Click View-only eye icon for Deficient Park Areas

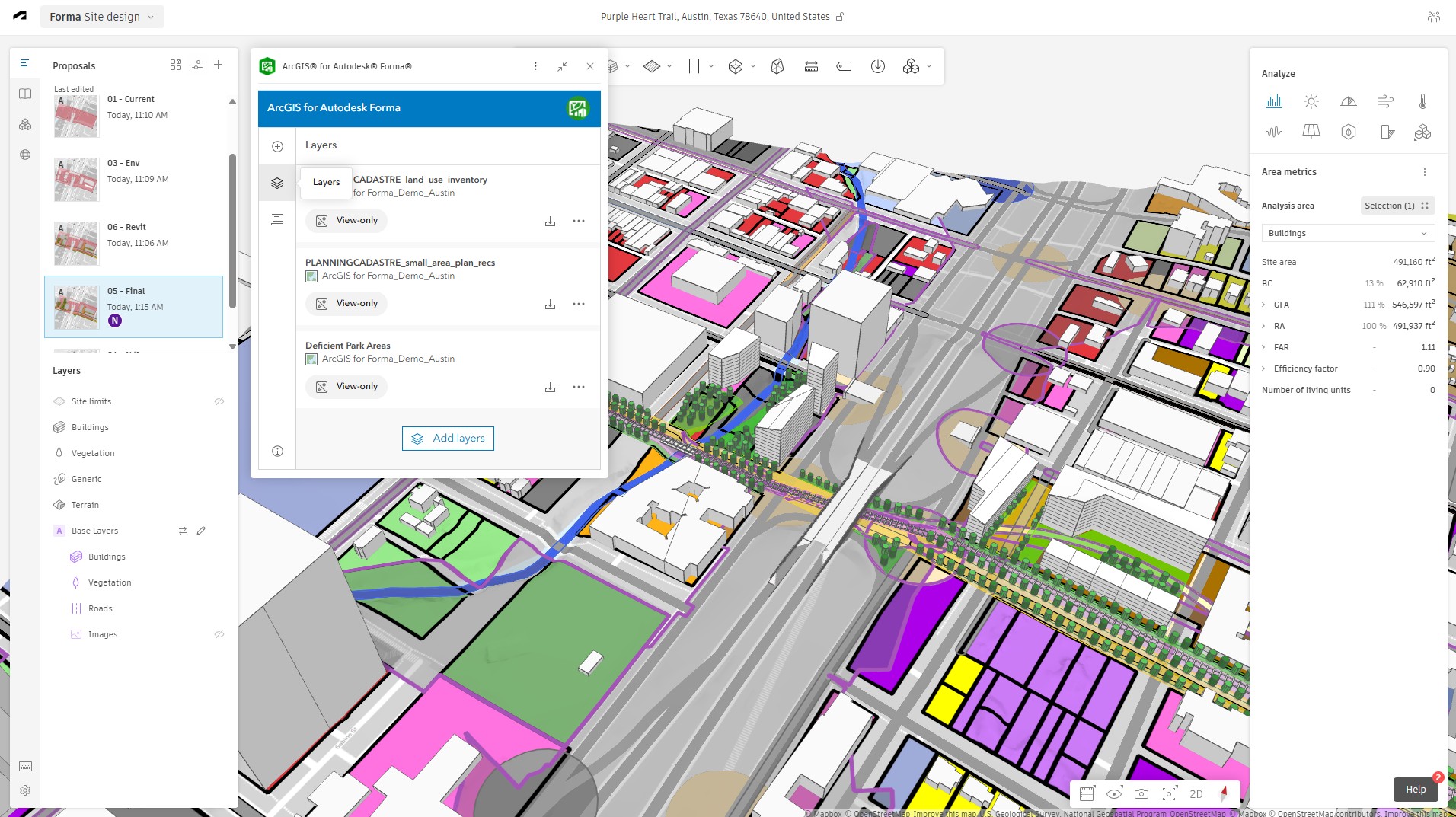tap(321, 386)
